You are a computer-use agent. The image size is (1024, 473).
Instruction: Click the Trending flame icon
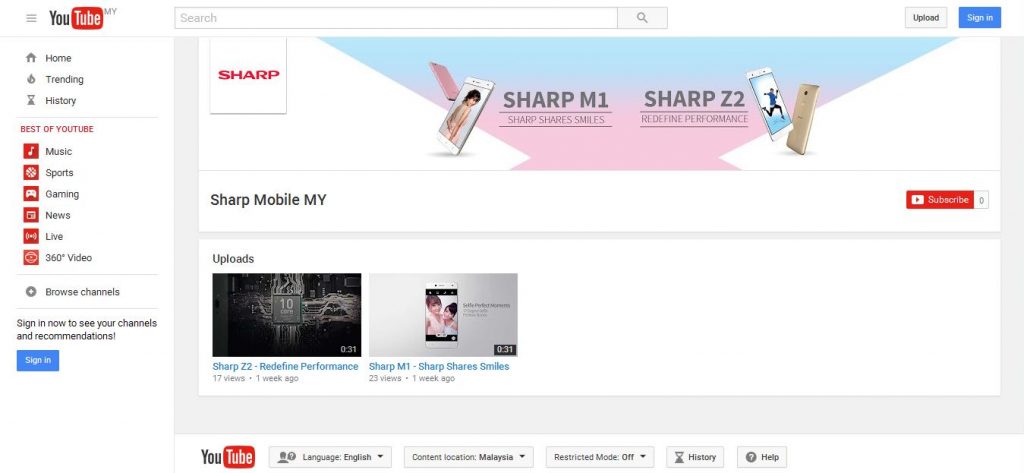pyautogui.click(x=31, y=79)
